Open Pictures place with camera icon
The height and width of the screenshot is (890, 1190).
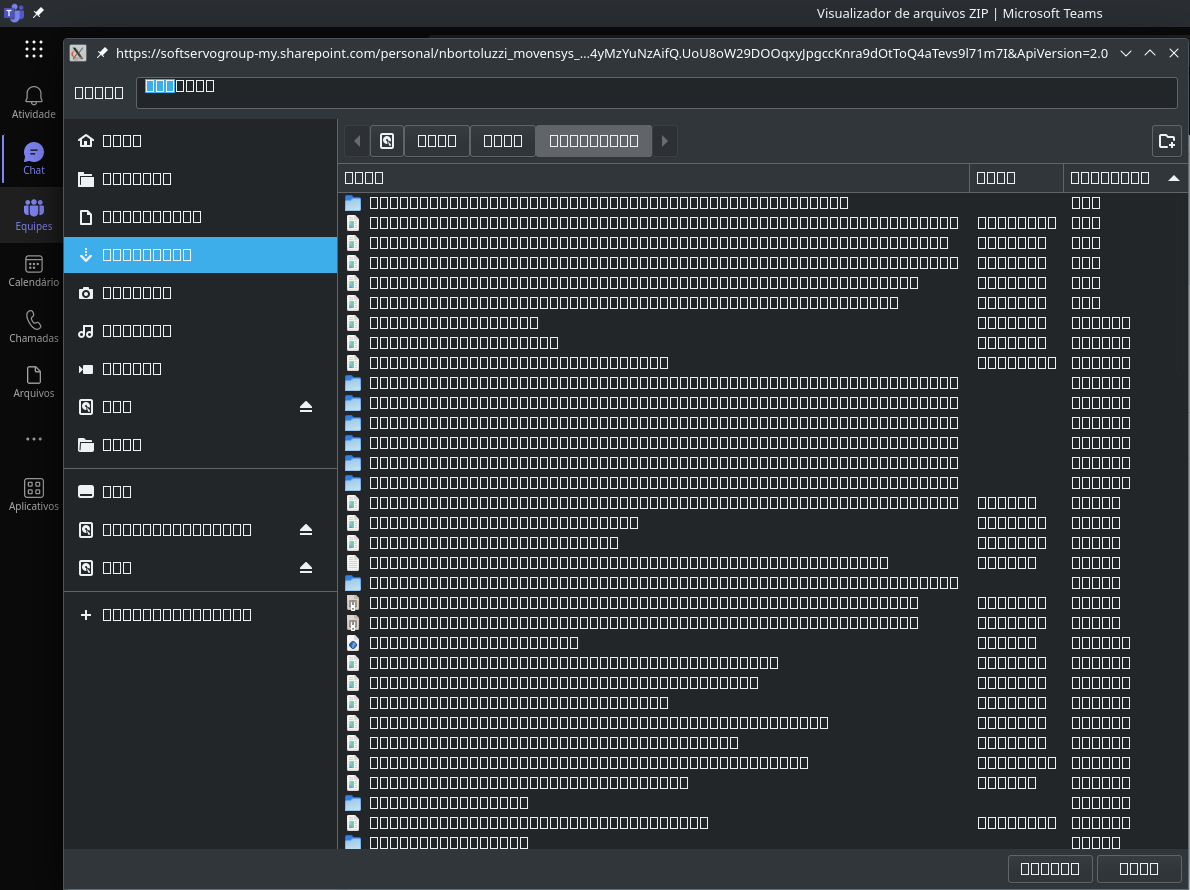200,292
